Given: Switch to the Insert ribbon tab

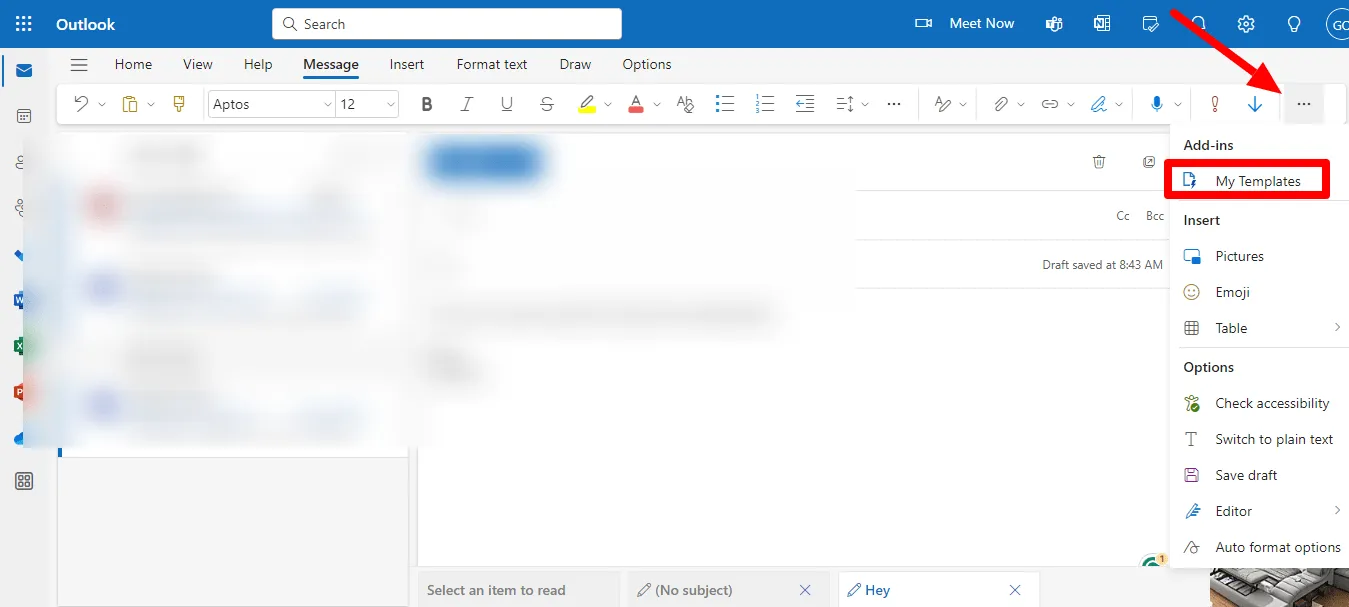Looking at the screenshot, I should pyautogui.click(x=407, y=64).
